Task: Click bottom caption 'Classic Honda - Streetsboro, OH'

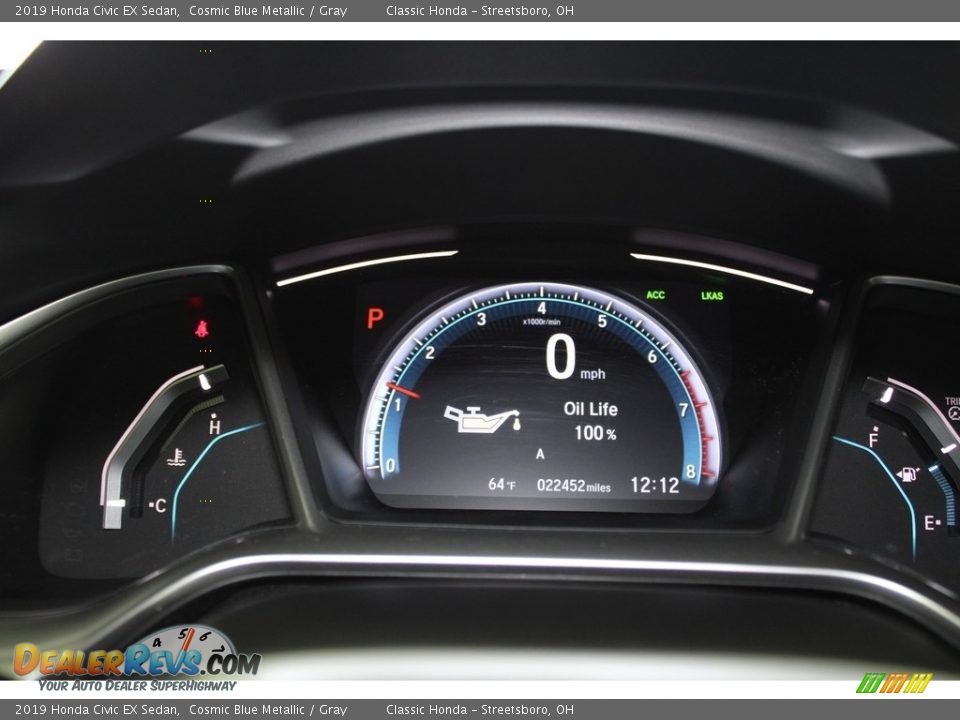Action: 480,710
